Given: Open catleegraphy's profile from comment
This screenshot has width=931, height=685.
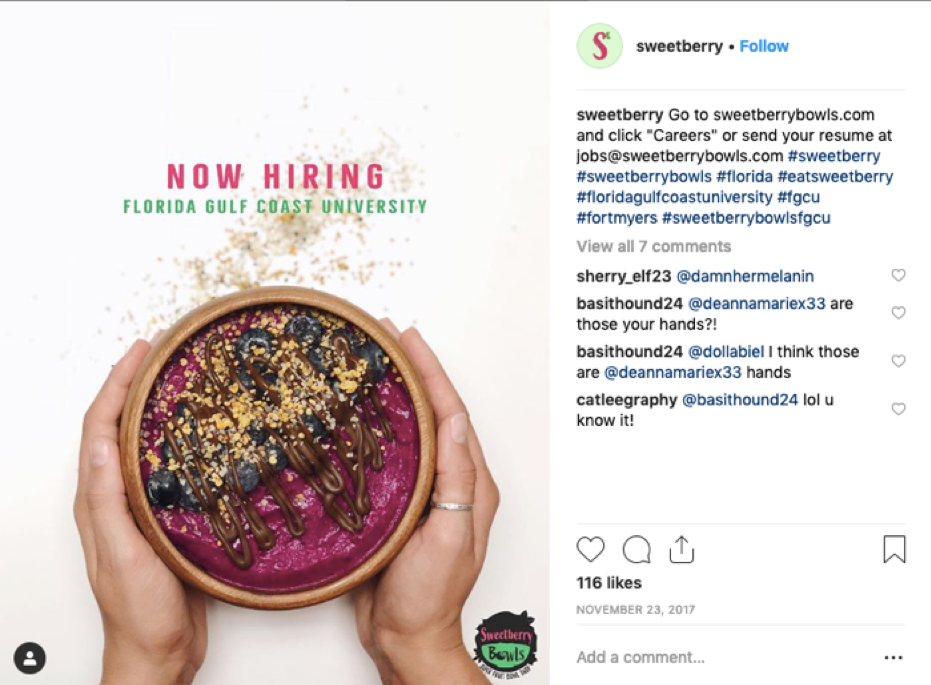Looking at the screenshot, I should click(626, 400).
